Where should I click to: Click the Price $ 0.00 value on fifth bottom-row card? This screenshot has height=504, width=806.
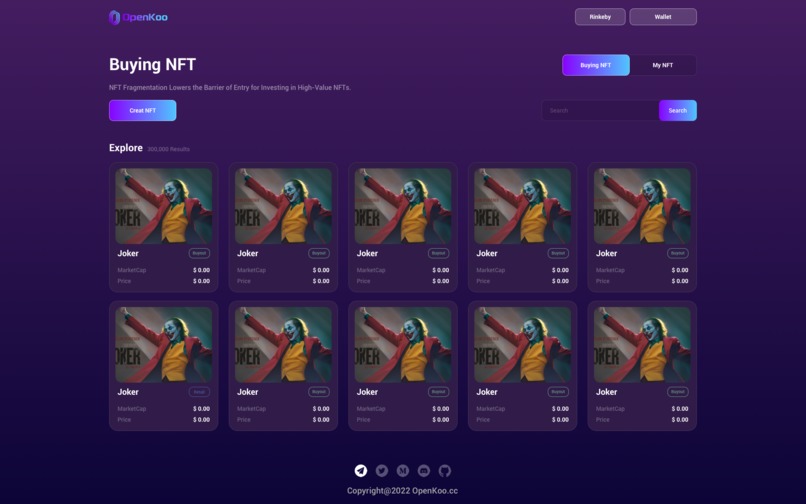pyautogui.click(x=680, y=420)
